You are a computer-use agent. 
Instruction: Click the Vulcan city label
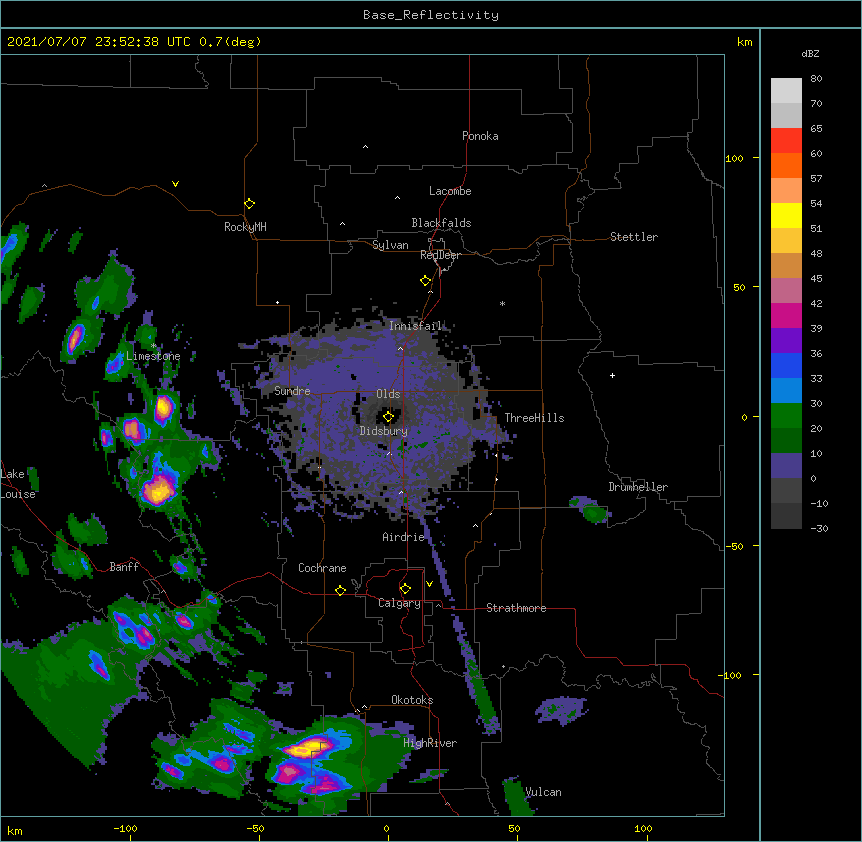pos(544,792)
